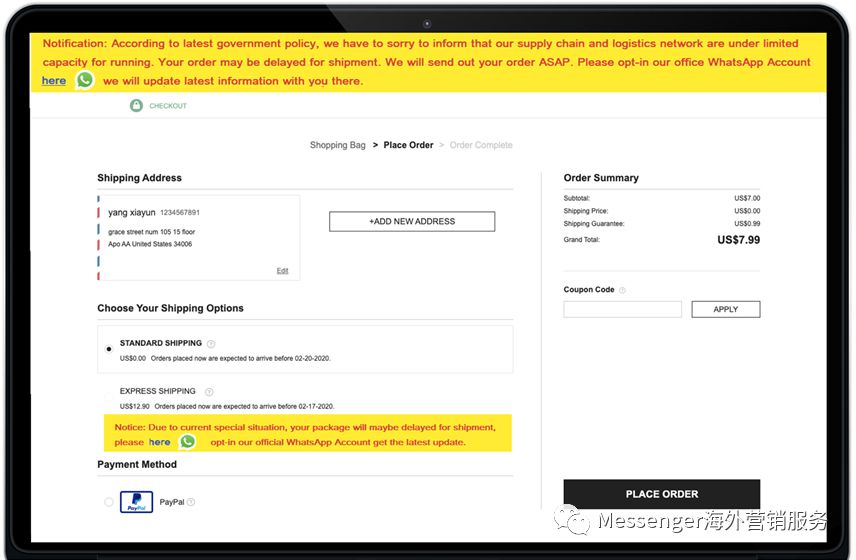The width and height of the screenshot is (856, 560).
Task: Select Standard Shipping radio button
Action: coord(109,349)
